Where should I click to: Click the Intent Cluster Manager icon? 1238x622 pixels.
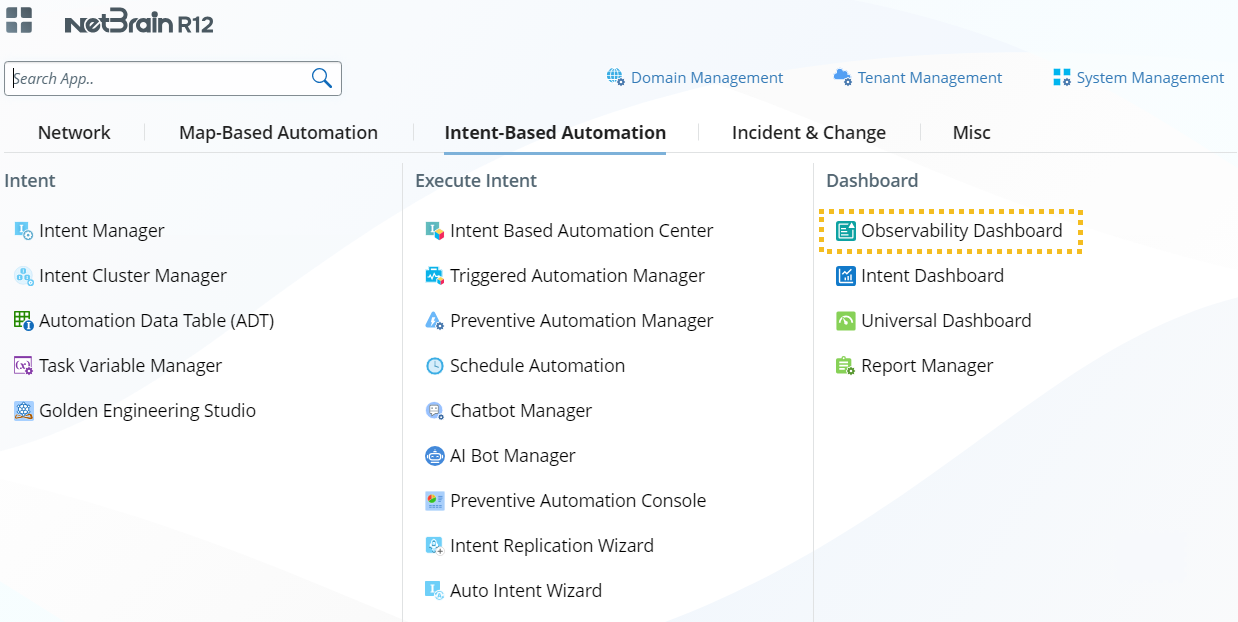click(23, 276)
